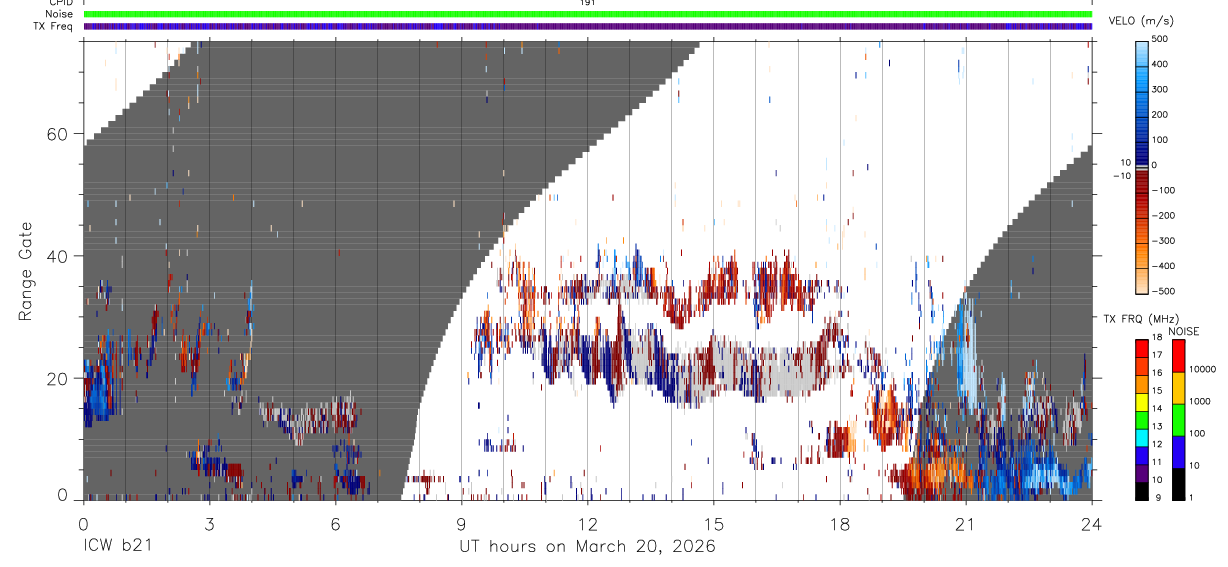Click the 'ICW b21' radar label
This screenshot has width=1228, height=567.
tap(120, 547)
